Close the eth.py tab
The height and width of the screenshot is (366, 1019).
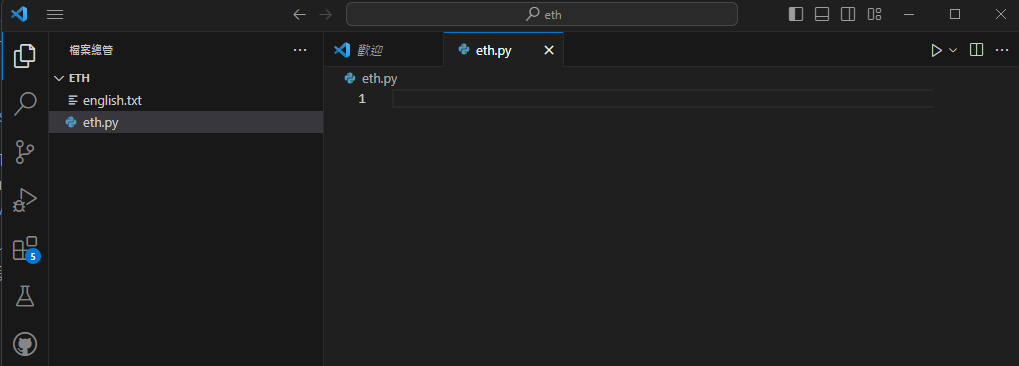tap(549, 50)
